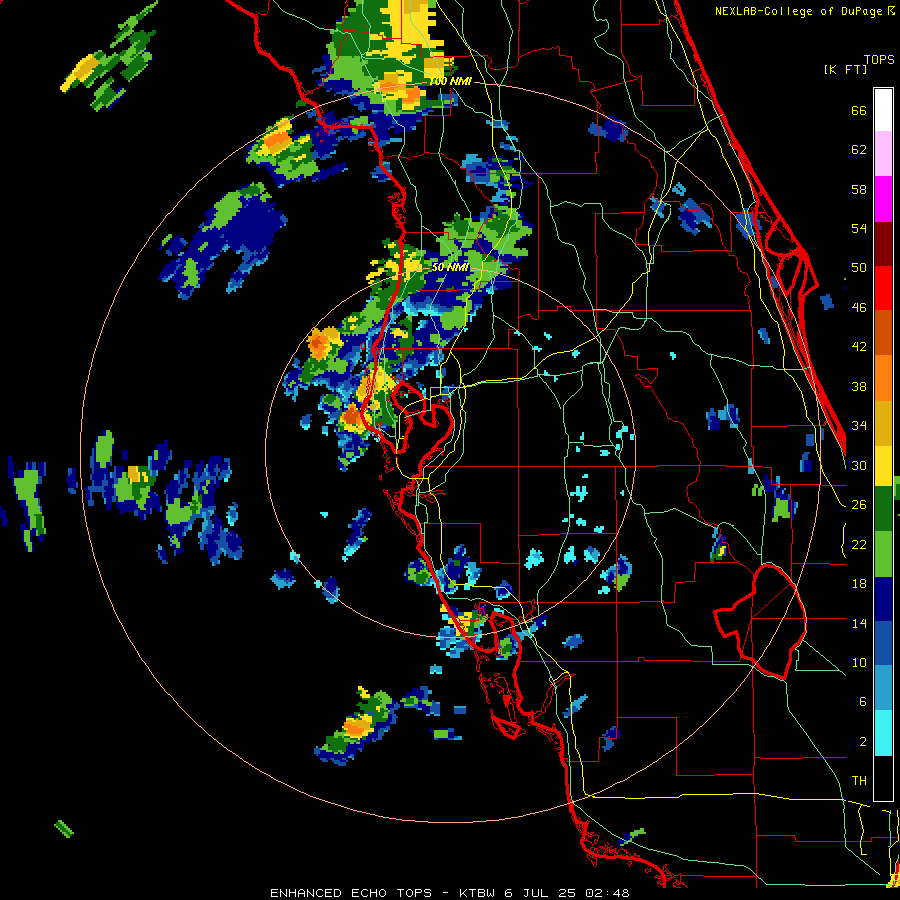Select the medium blue legend swatch
Screen dimensions: 900x900
[x=883, y=644]
